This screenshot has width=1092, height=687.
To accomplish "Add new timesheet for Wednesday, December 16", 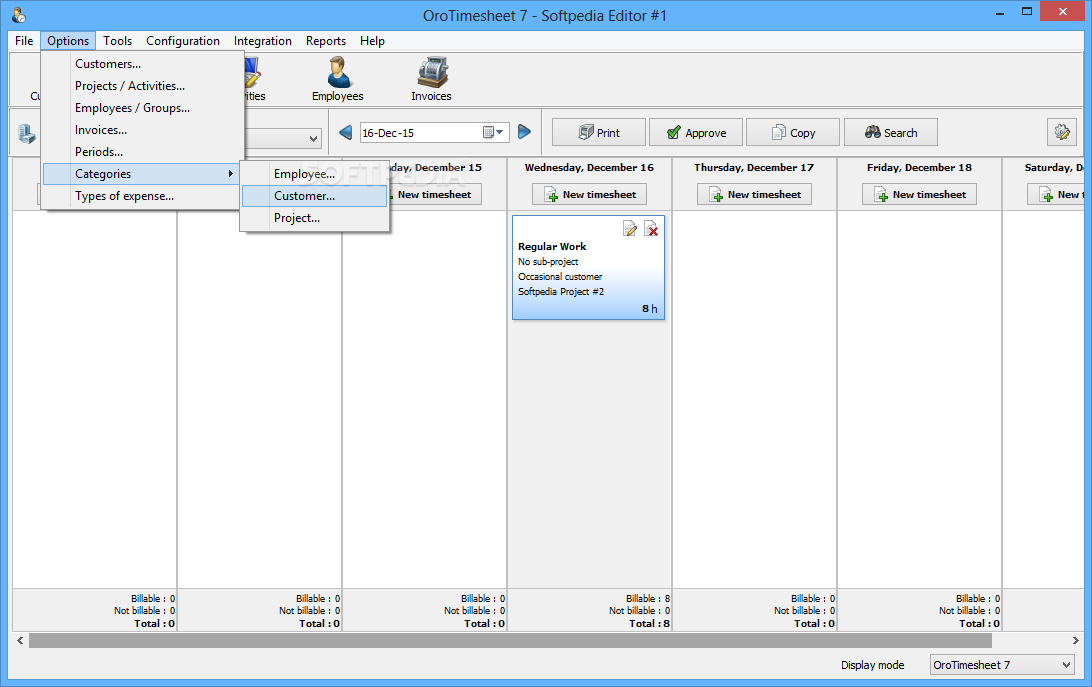I will coord(589,194).
